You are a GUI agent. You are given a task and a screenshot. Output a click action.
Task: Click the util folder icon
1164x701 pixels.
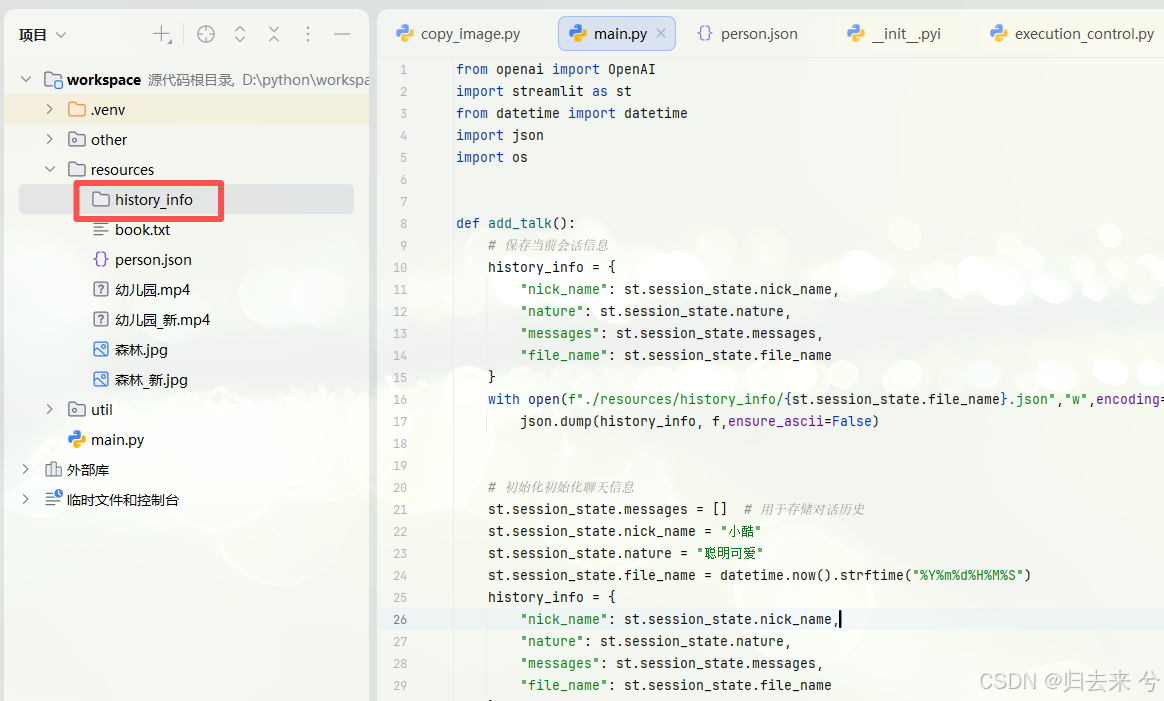[x=76, y=409]
